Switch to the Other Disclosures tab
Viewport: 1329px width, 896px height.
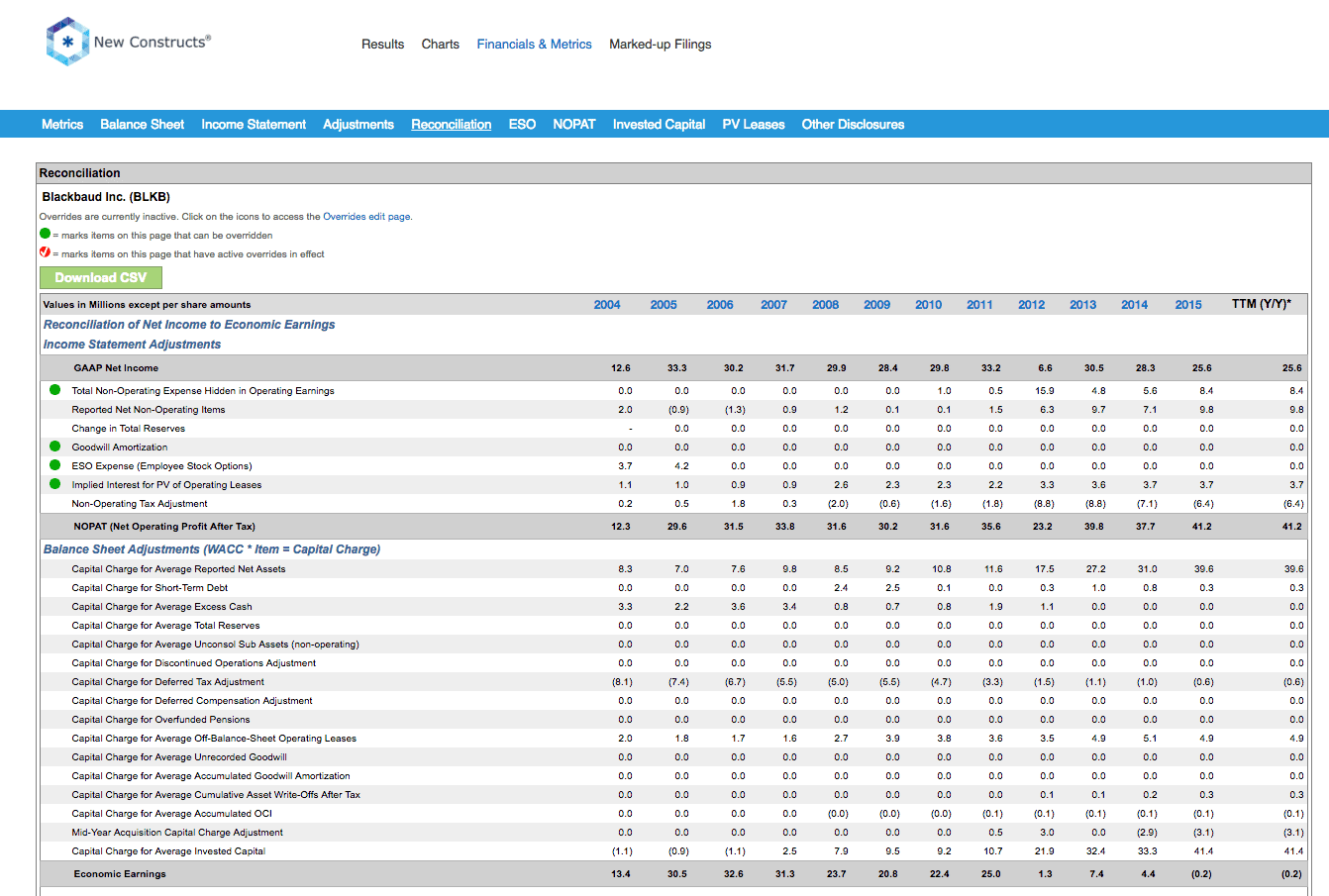pyautogui.click(x=853, y=124)
